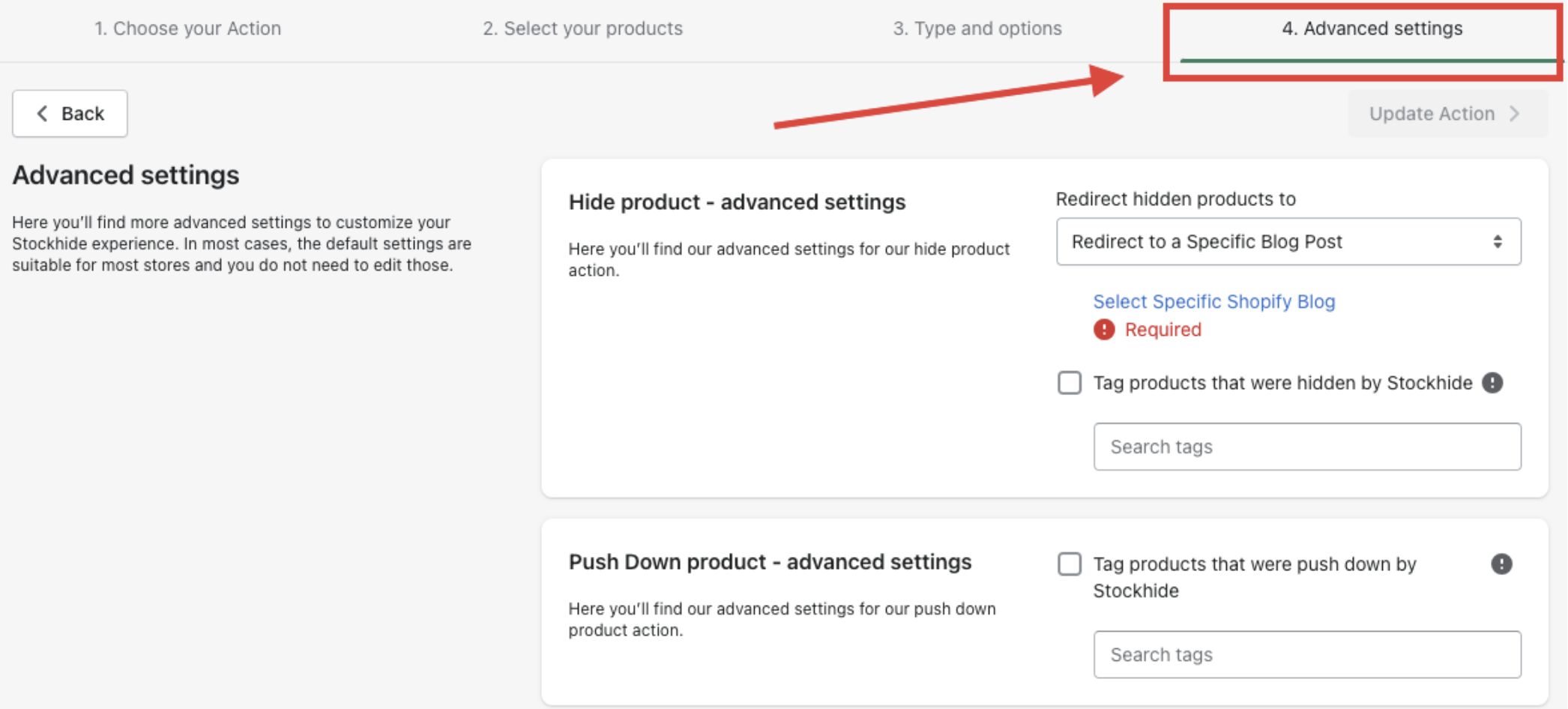The width and height of the screenshot is (1568, 709).
Task: Click the Hide product - advanced settings heading
Action: [737, 202]
